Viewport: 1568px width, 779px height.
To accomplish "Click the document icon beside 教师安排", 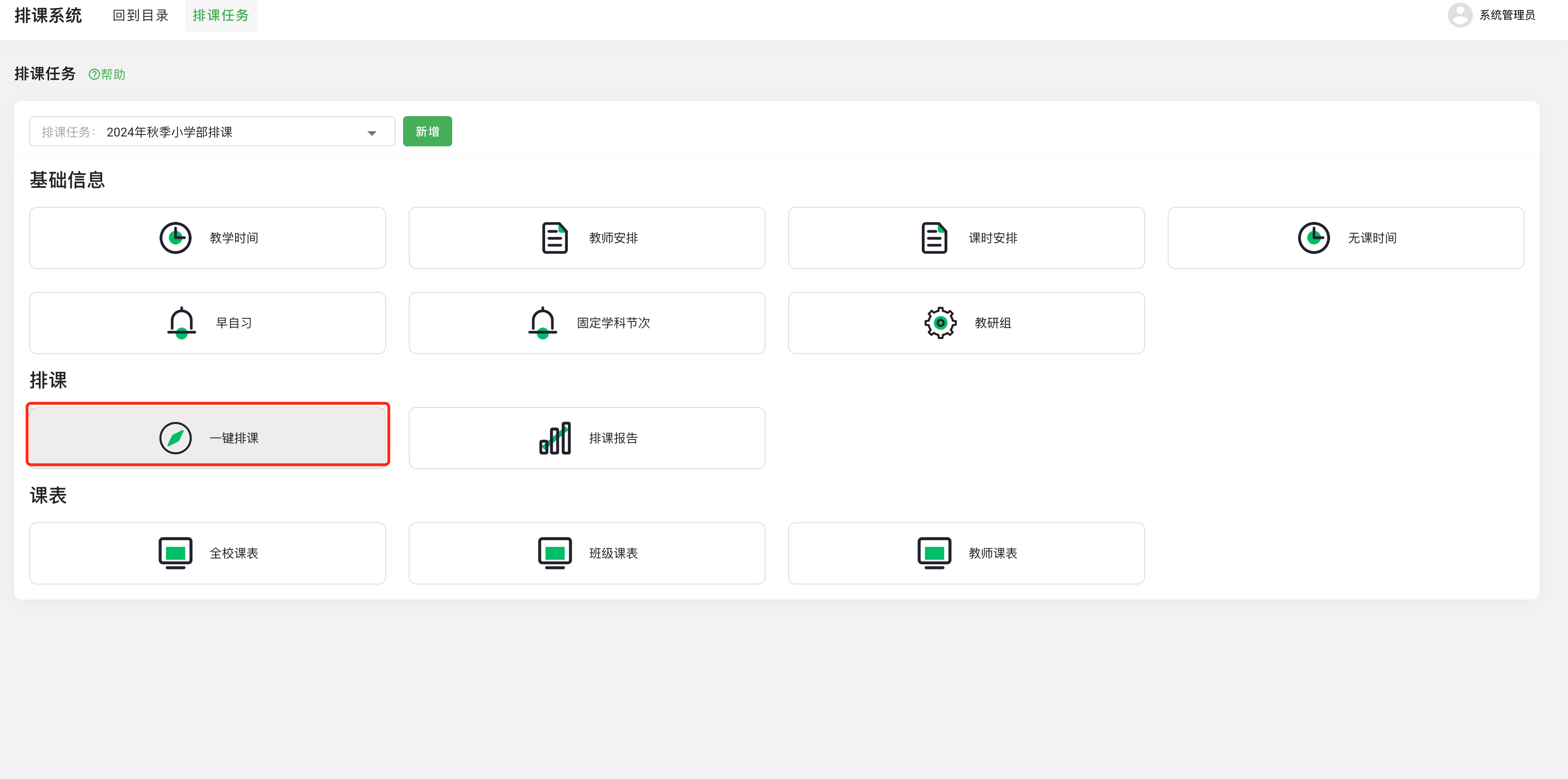I will point(555,237).
